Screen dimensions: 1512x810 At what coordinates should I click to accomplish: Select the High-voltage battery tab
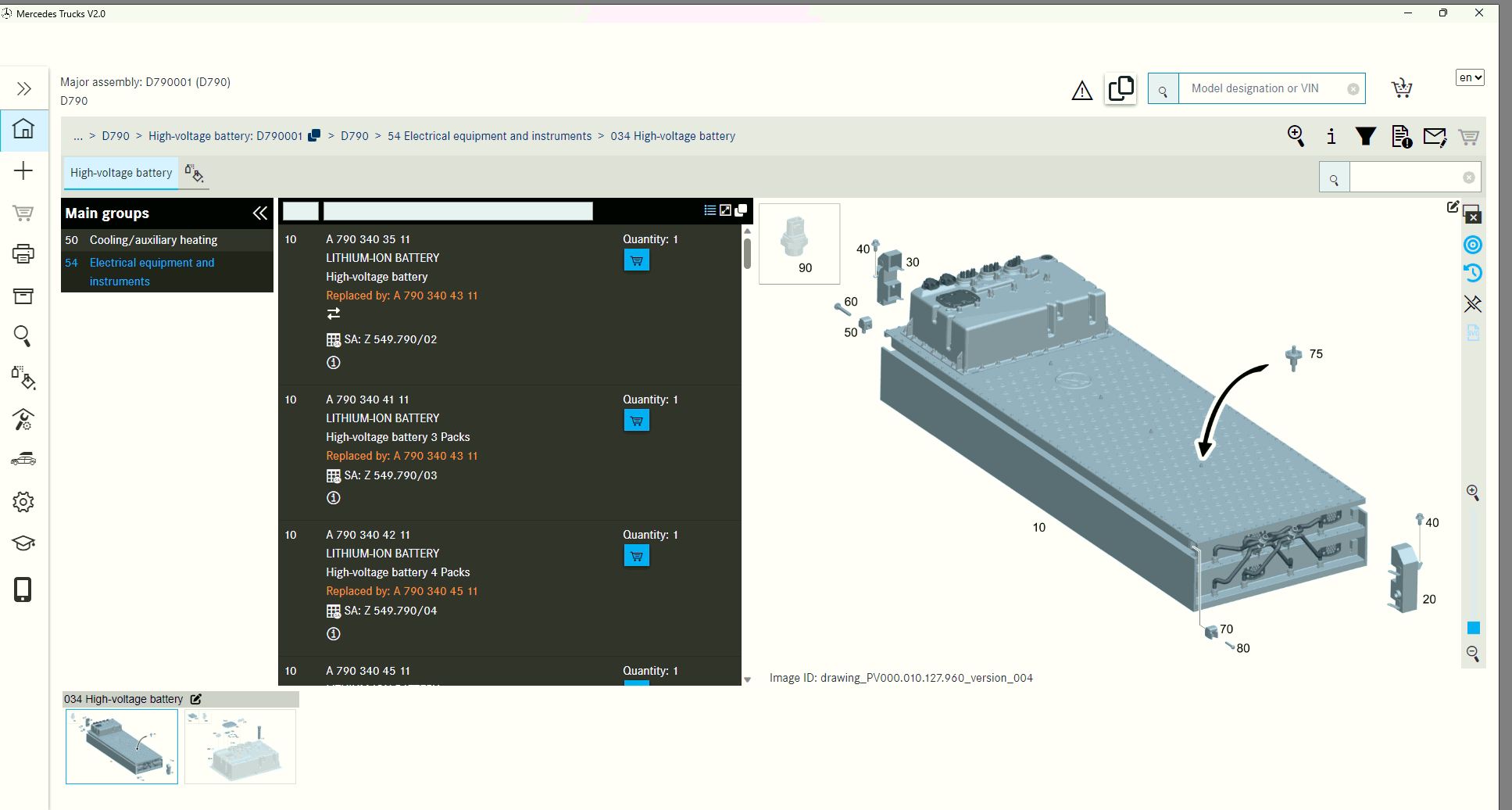[x=121, y=173]
